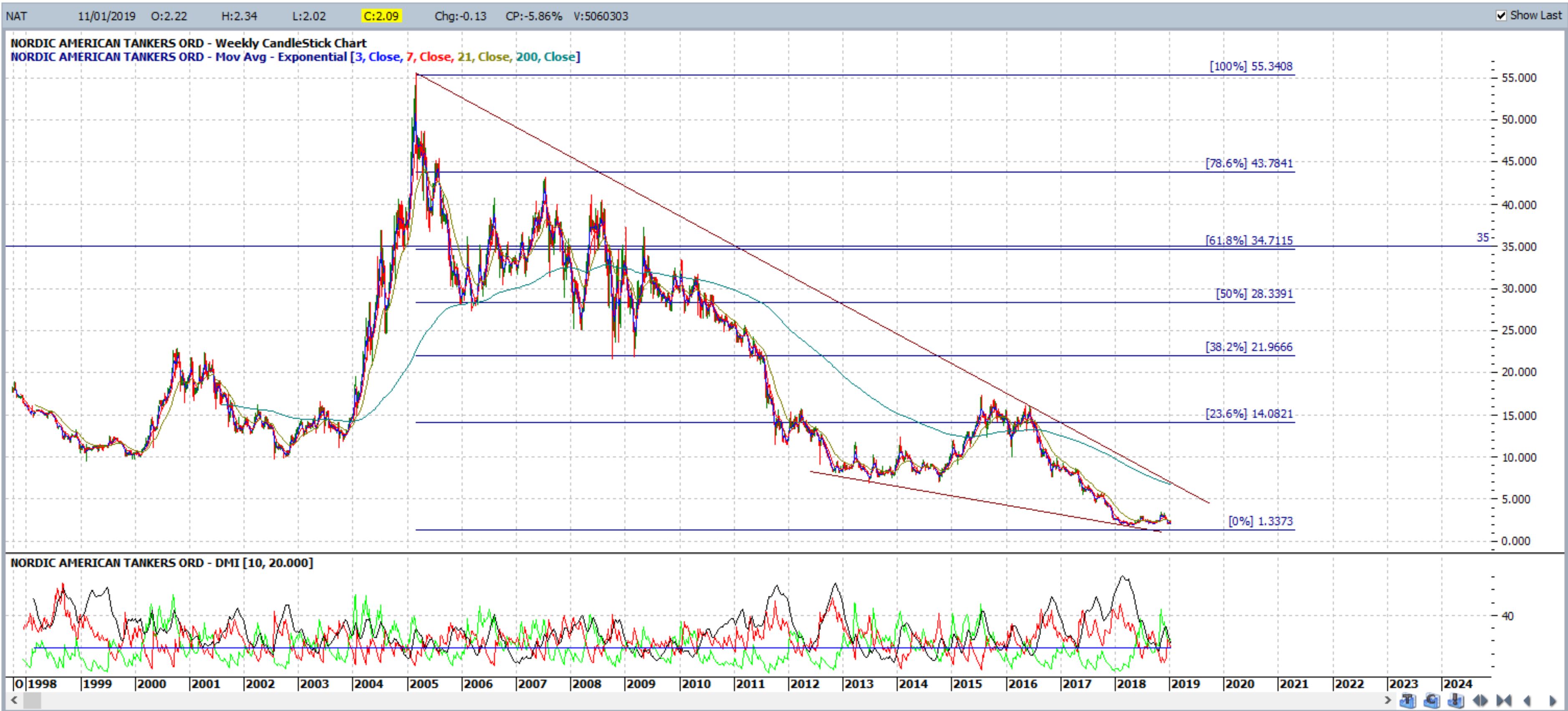Viewport: 1568px width, 711px height.
Task: Click the '7, Close' moving average legend
Action: (x=429, y=57)
